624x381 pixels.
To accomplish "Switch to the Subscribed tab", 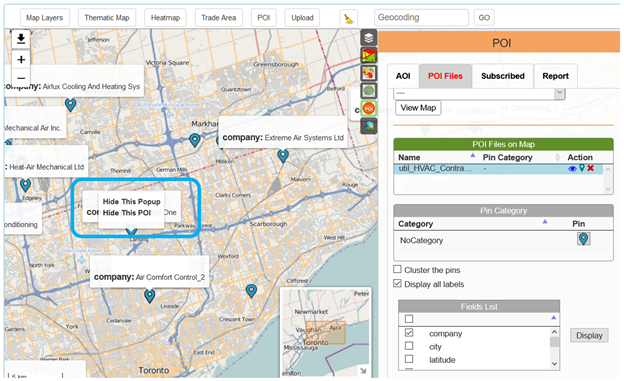I will point(503,76).
